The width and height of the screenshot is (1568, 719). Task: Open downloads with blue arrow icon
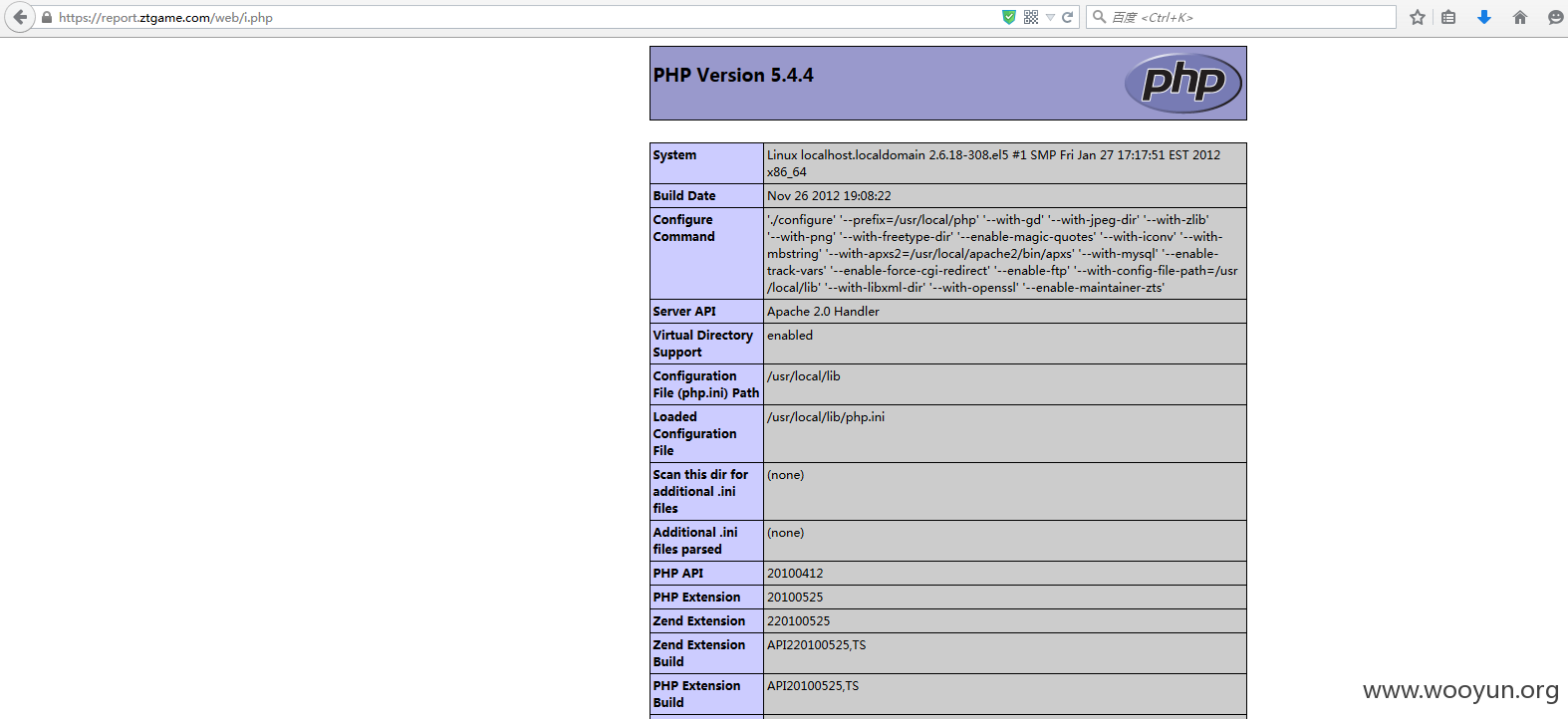1484,17
